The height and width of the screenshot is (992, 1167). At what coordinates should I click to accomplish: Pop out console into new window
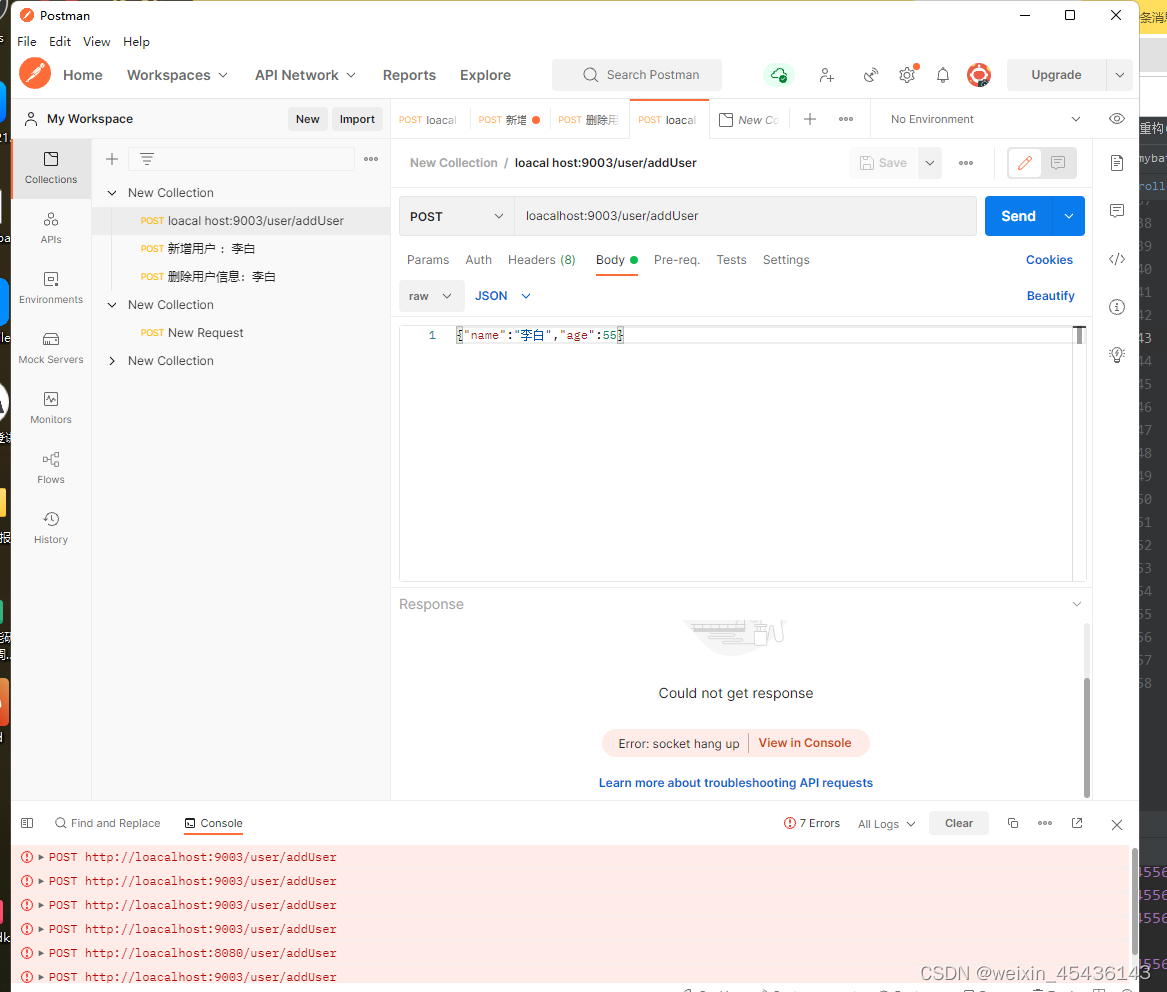[1076, 823]
